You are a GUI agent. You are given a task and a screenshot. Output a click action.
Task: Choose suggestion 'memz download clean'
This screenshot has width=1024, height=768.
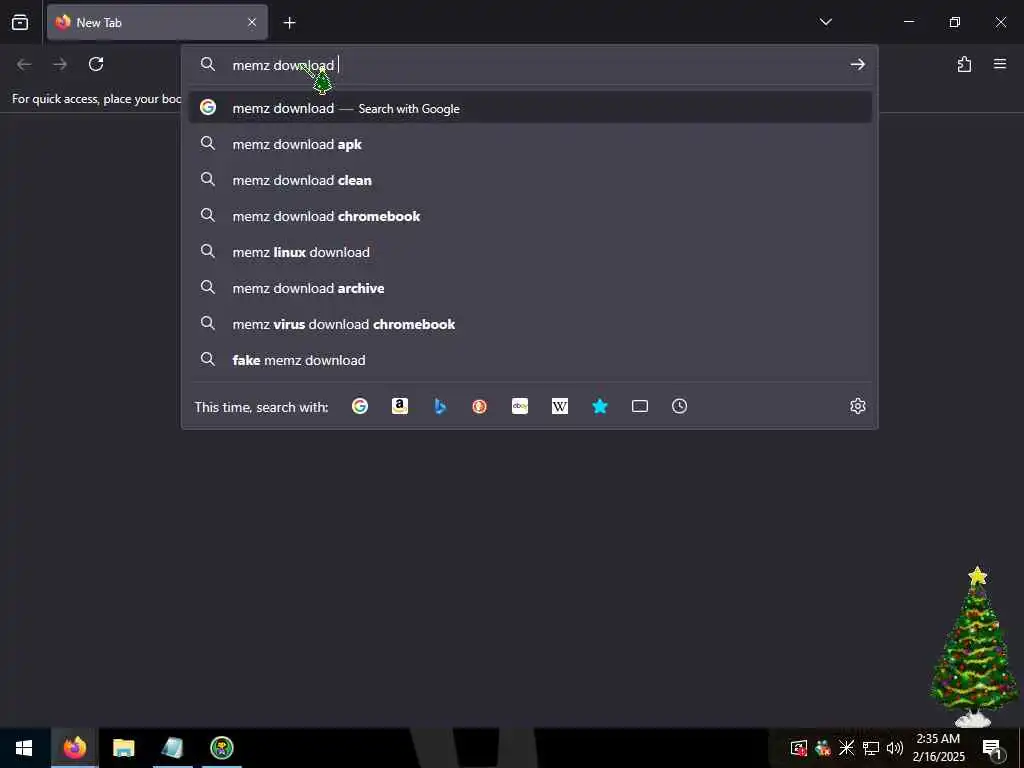coord(530,180)
